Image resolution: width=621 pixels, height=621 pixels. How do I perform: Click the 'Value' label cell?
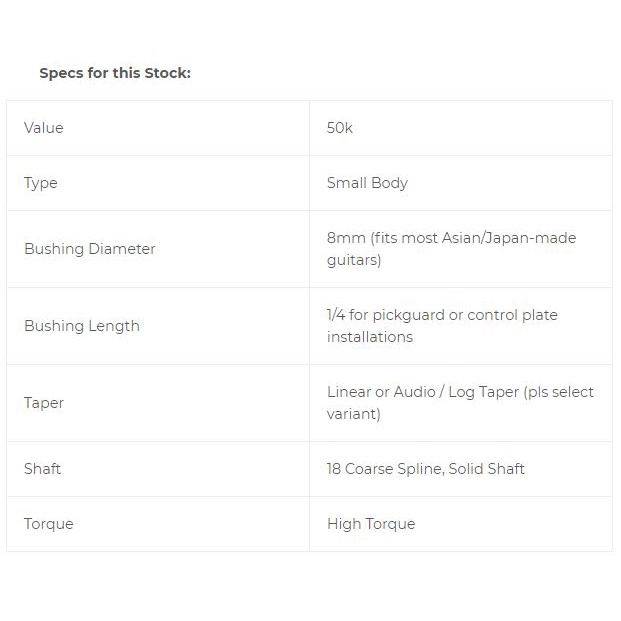[44, 128]
